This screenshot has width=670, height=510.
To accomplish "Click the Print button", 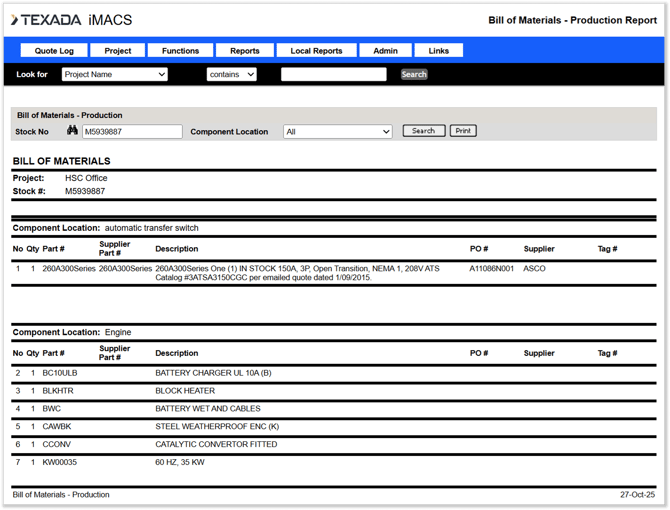I will (463, 131).
